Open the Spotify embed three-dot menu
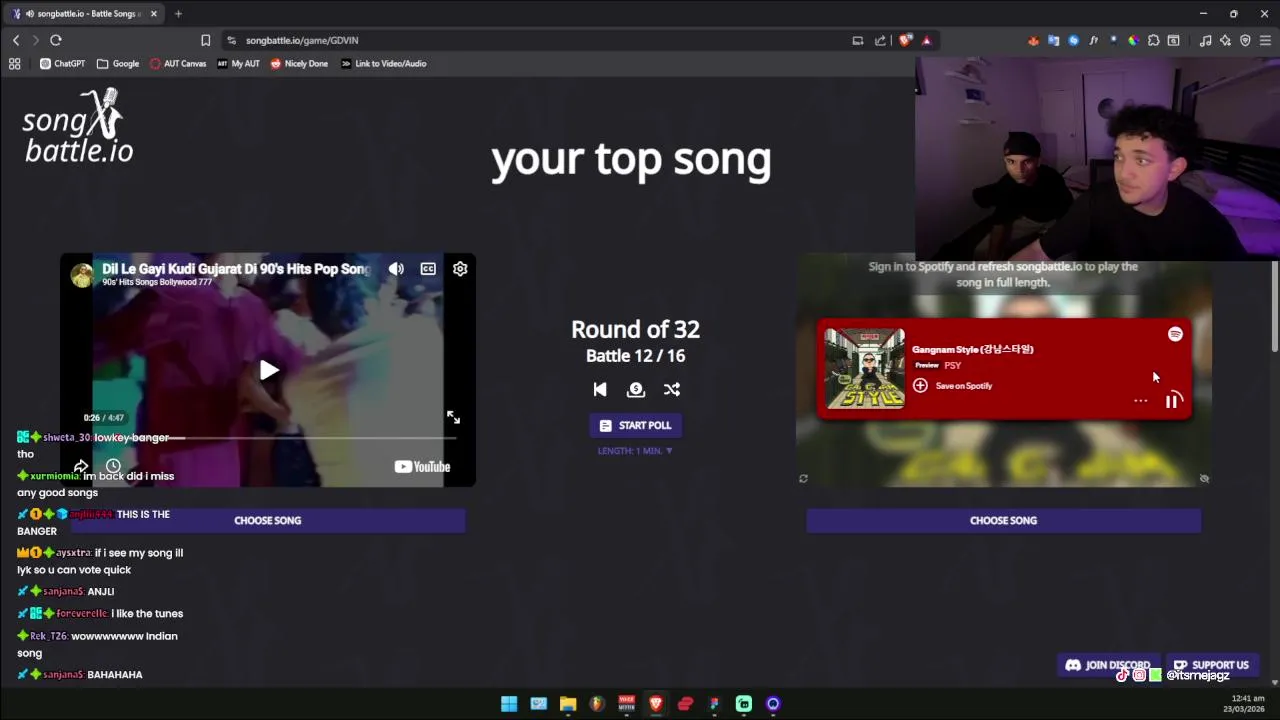This screenshot has width=1280, height=720. point(1140,401)
